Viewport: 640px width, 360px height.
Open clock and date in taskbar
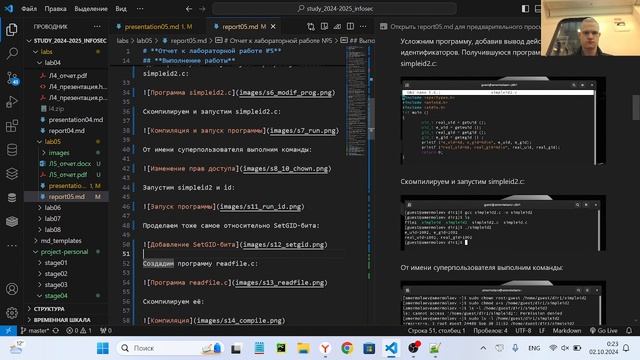603,348
